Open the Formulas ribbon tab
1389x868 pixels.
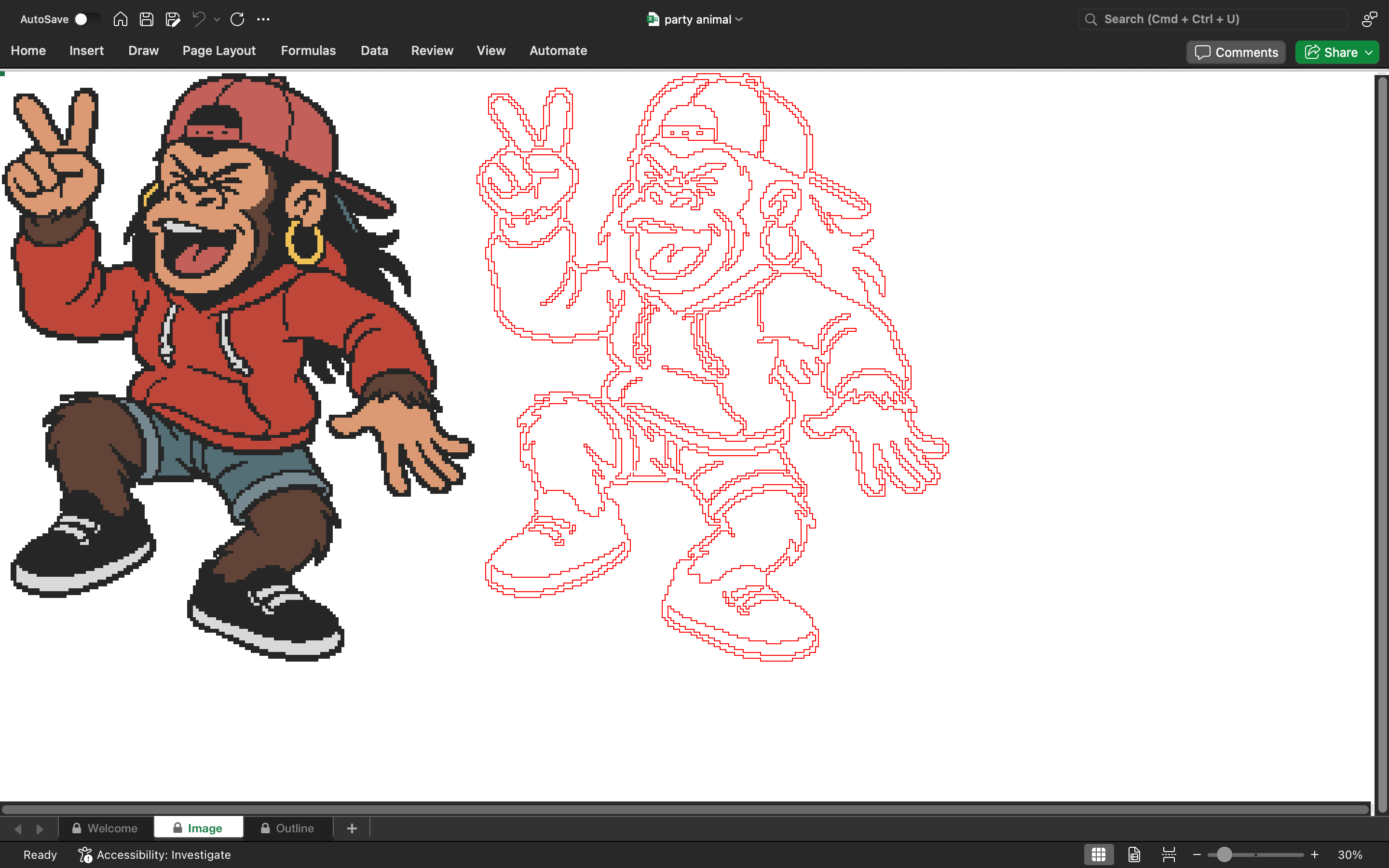[308, 51]
